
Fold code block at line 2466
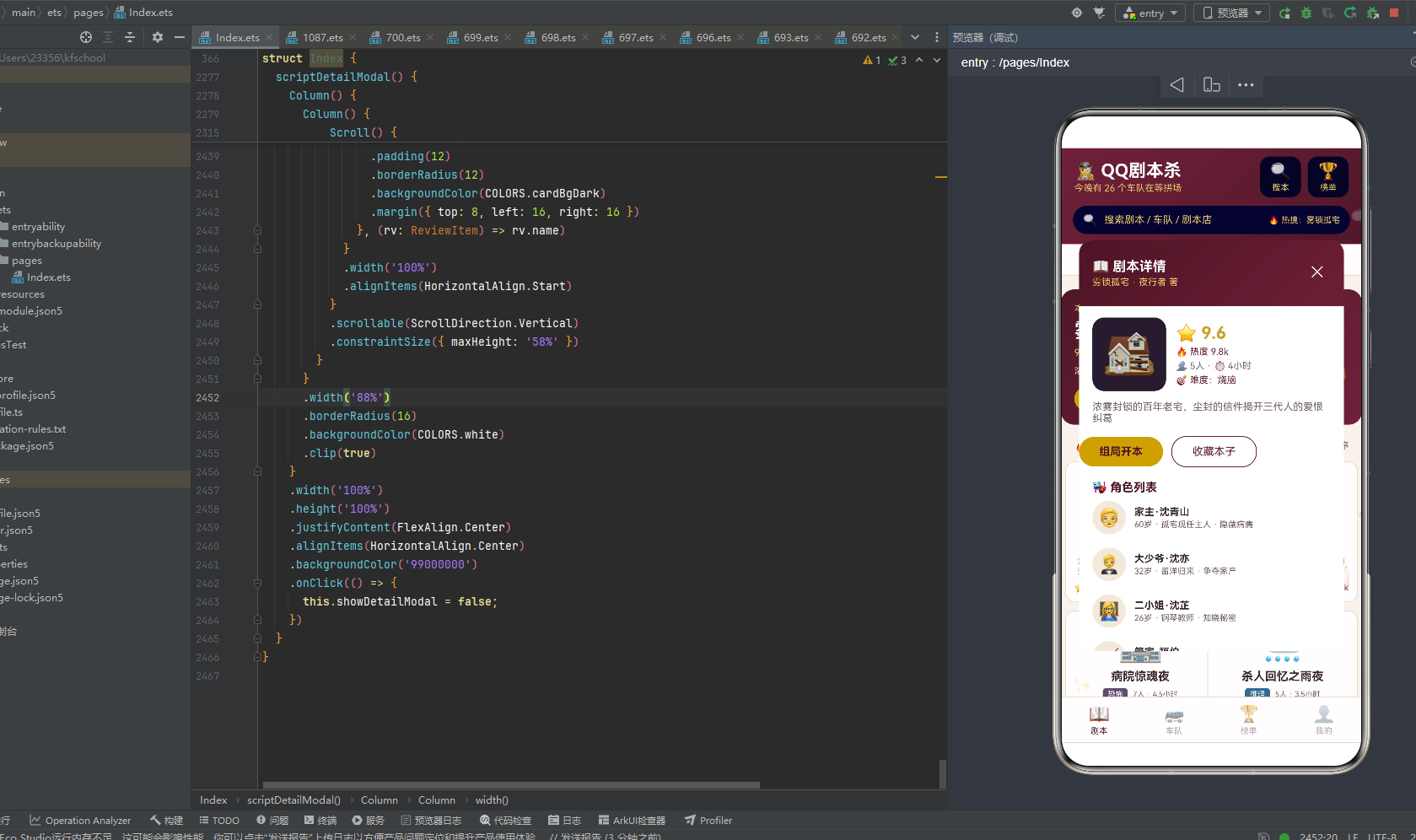(257, 657)
